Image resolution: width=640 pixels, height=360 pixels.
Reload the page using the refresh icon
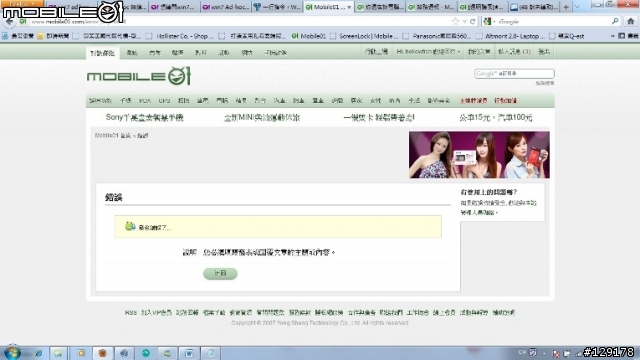(x=473, y=21)
